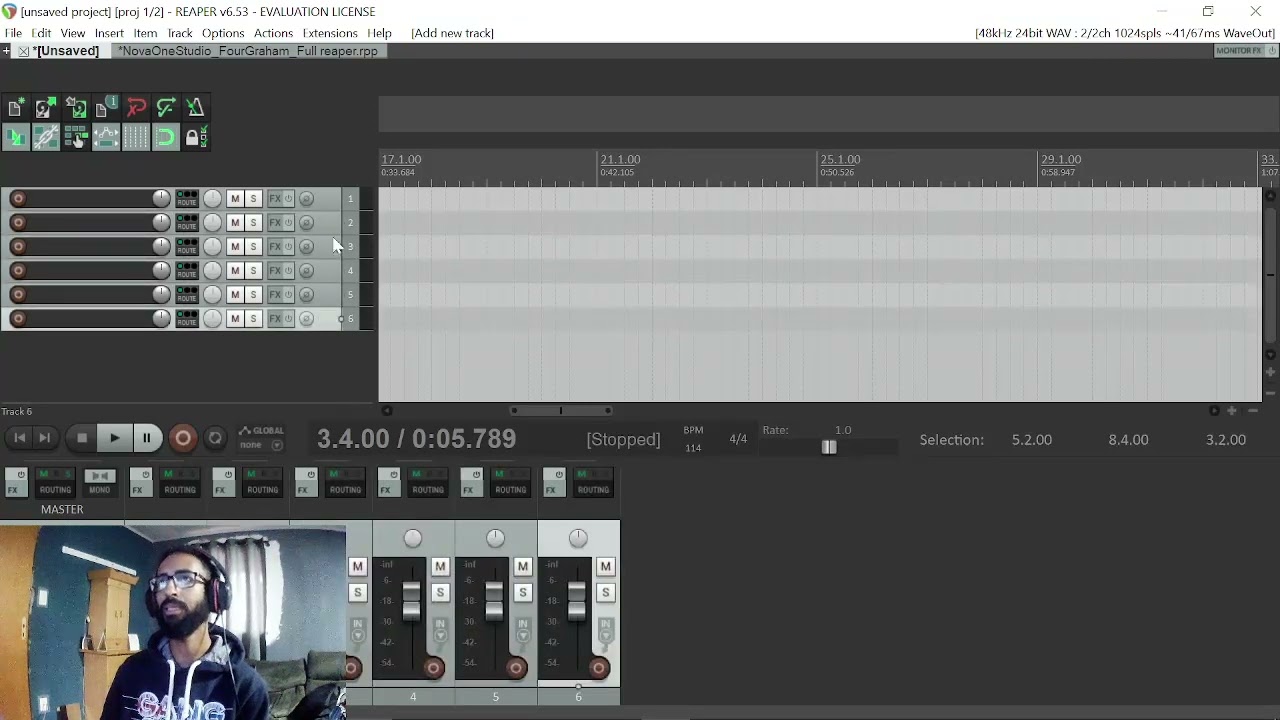Click the Open project toolbar icon

46,108
